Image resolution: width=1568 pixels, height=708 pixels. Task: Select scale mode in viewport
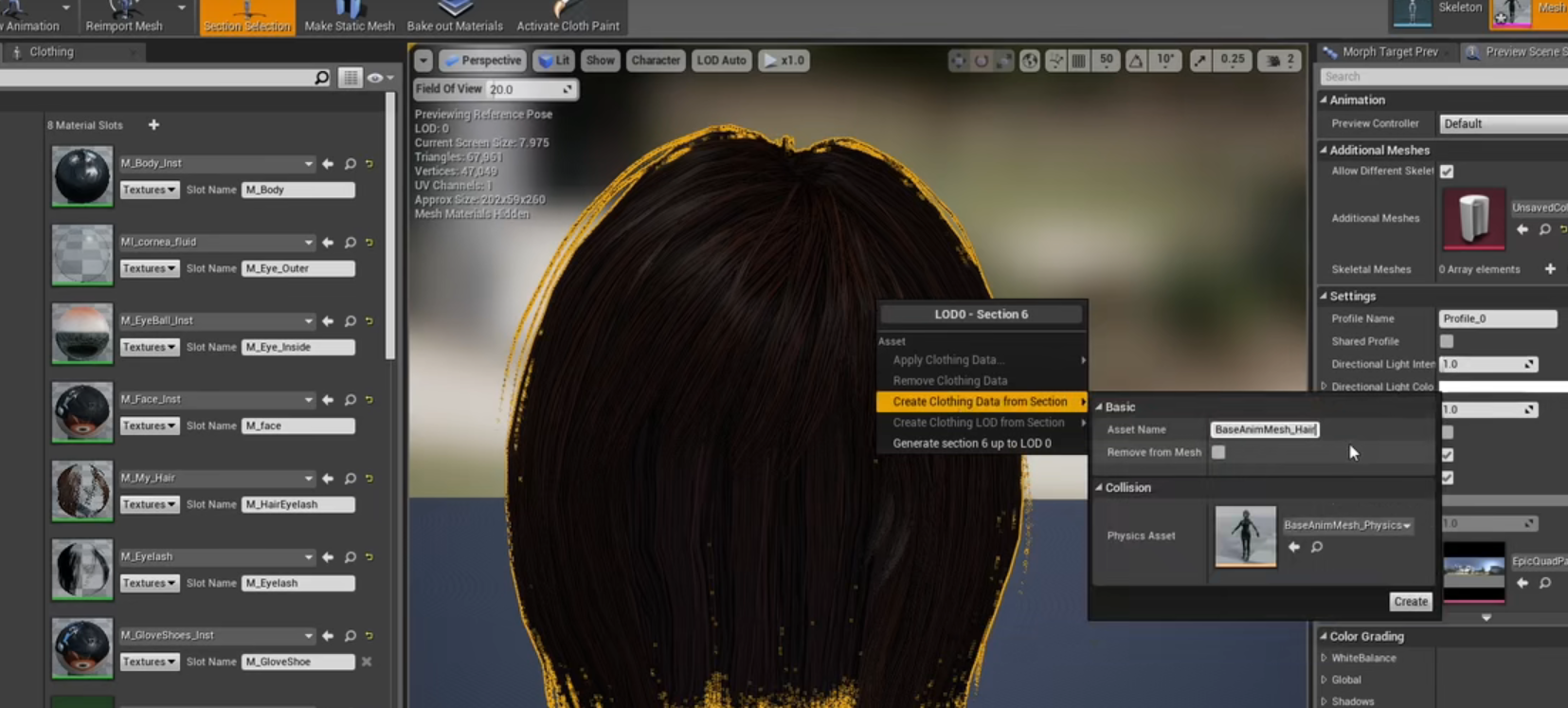tap(1003, 61)
